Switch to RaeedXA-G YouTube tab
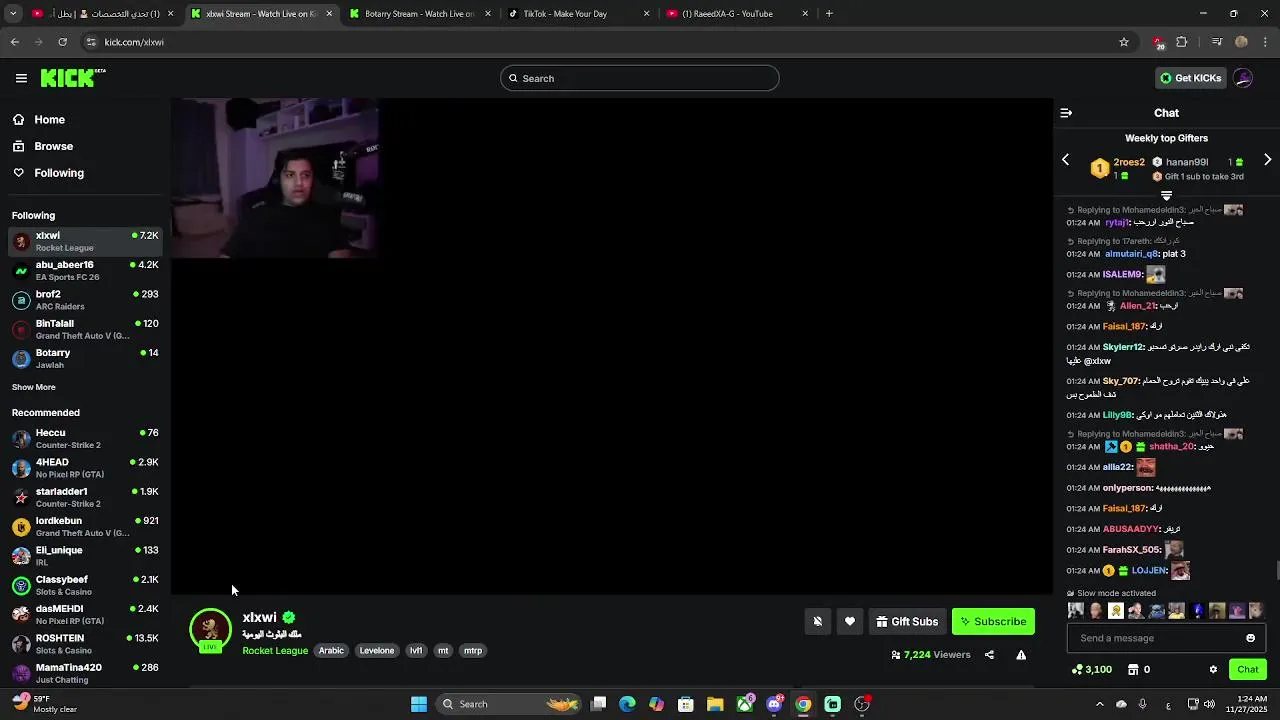 [737, 14]
